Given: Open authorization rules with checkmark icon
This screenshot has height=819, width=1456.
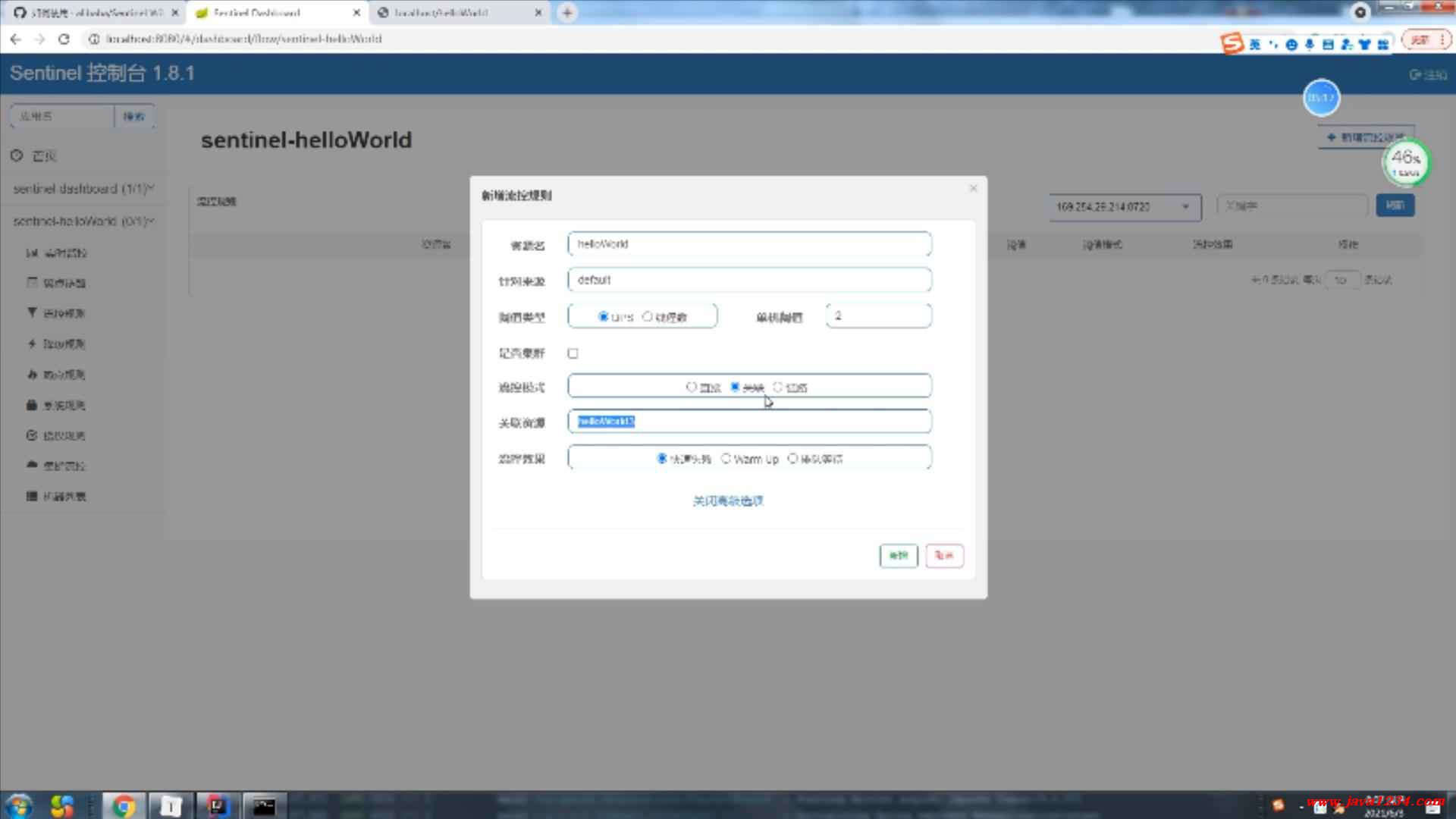Looking at the screenshot, I should pyautogui.click(x=57, y=435).
